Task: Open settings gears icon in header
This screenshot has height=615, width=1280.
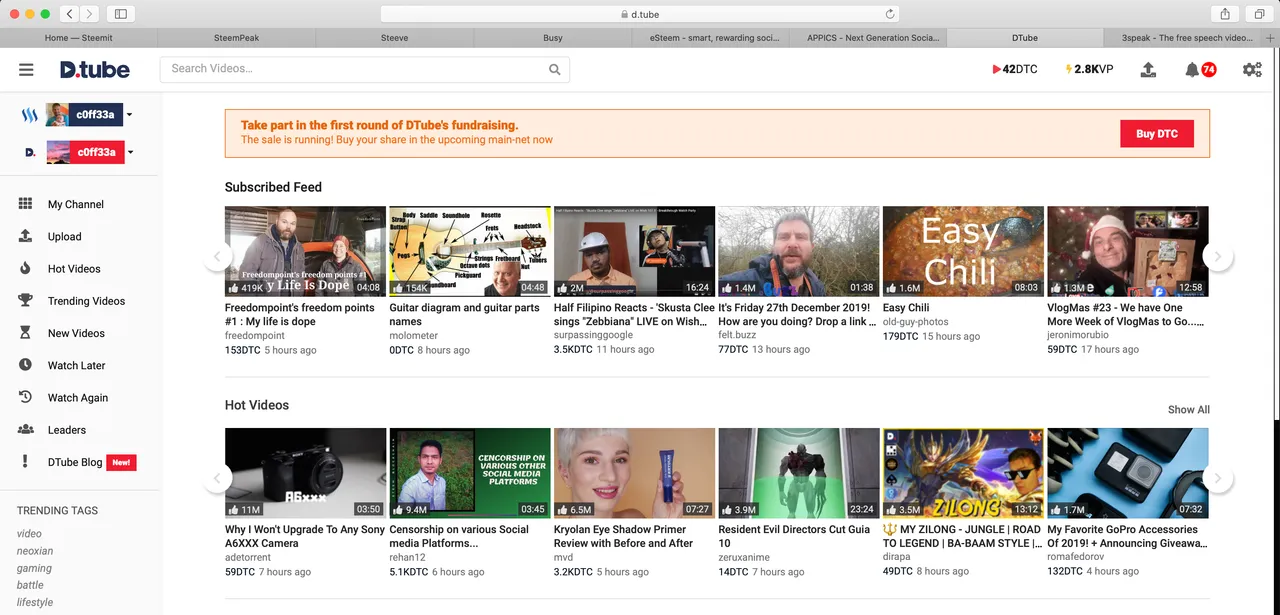Action: pos(1252,70)
